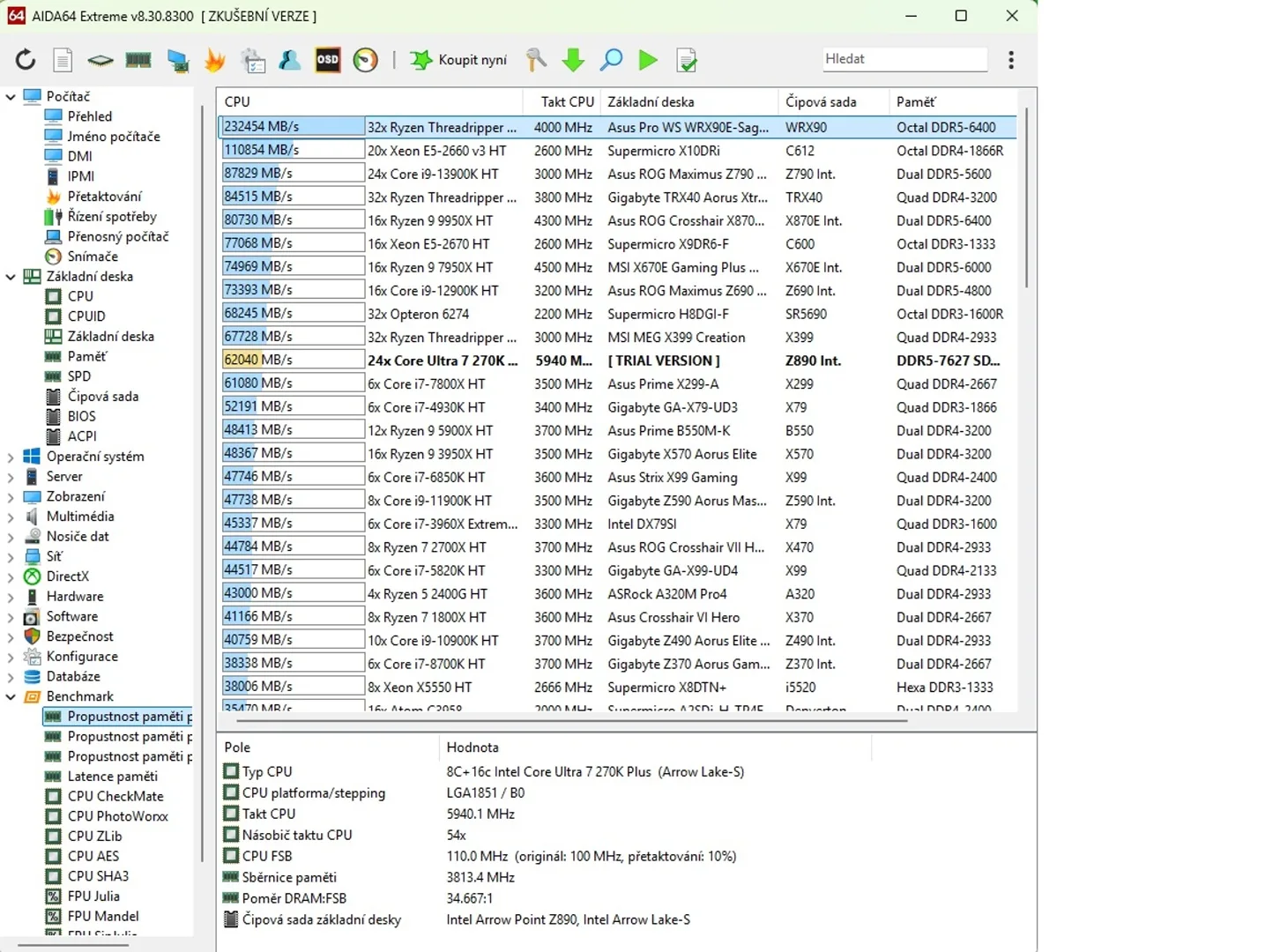
Task: Select the 32x Ryzen Threadripper 232454 MB/s row
Action: click(x=617, y=127)
